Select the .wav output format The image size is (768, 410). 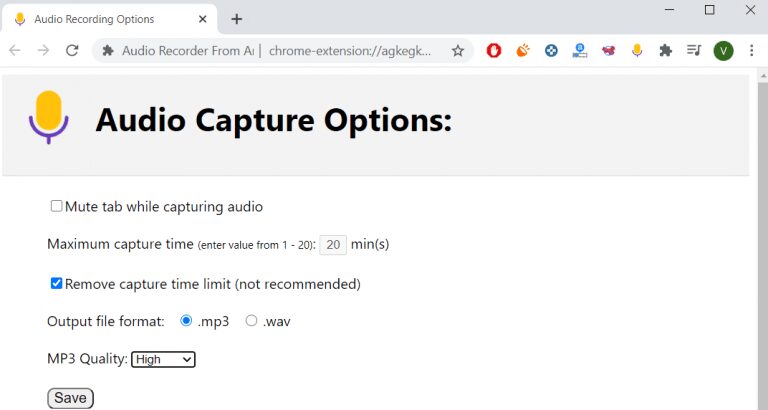click(251, 320)
